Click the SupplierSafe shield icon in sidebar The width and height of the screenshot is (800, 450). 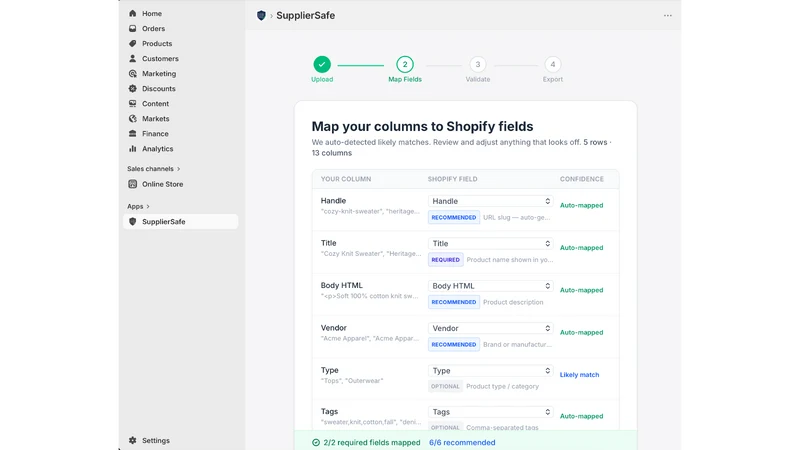tap(133, 221)
